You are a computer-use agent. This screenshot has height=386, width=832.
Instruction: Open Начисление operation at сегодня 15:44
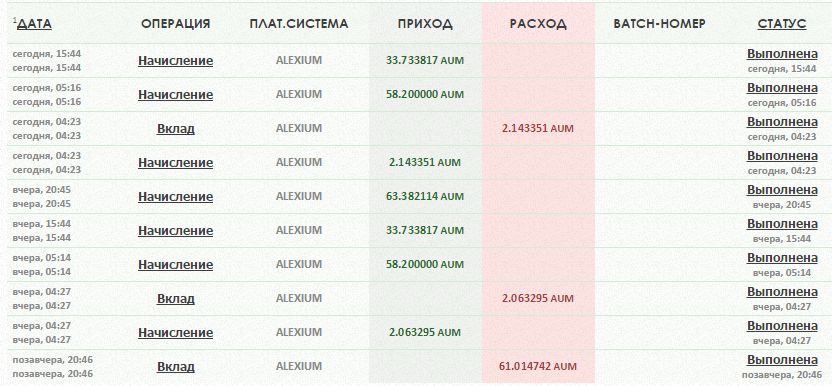coord(176,61)
